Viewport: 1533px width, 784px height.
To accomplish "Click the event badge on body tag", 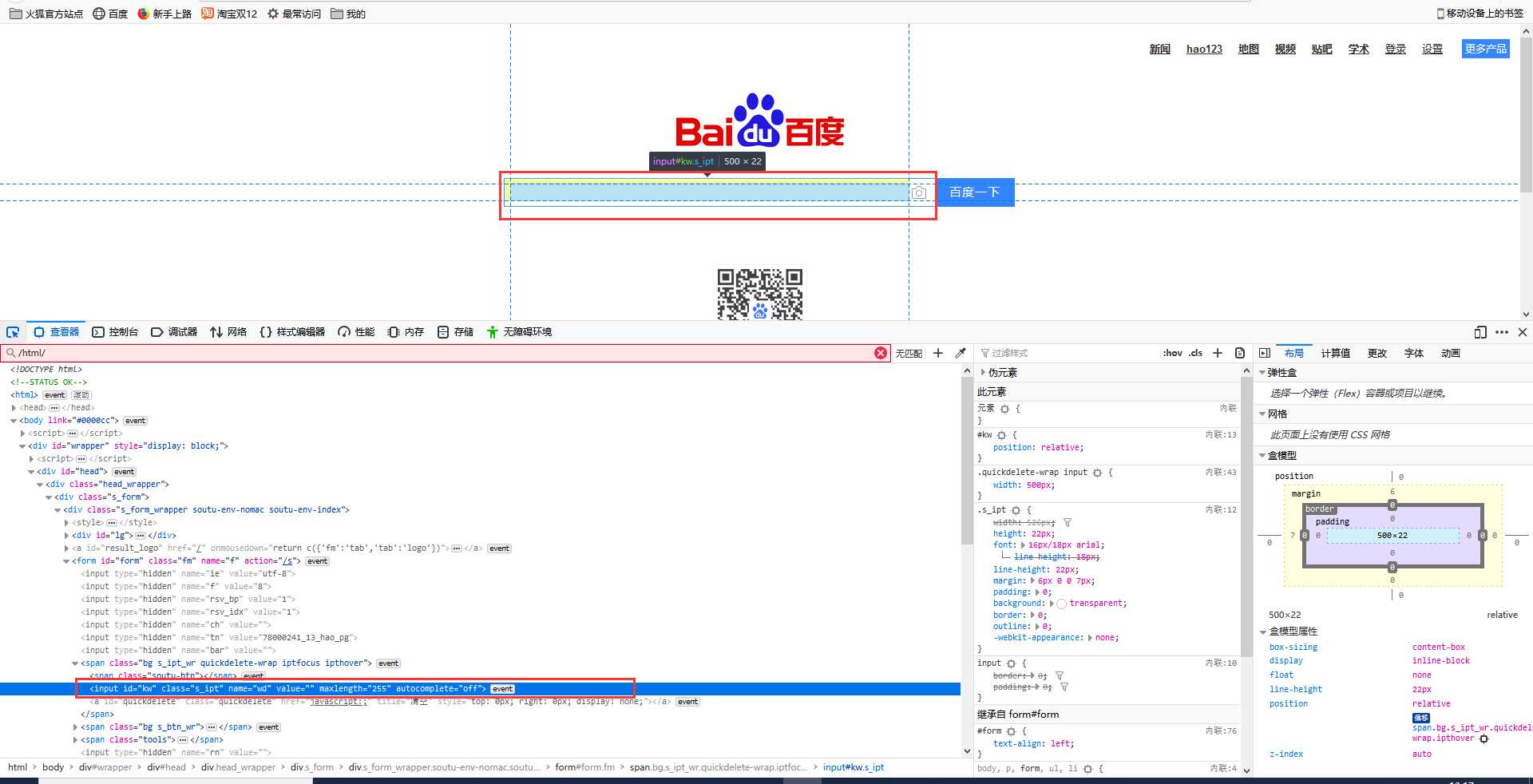I will coord(136,421).
